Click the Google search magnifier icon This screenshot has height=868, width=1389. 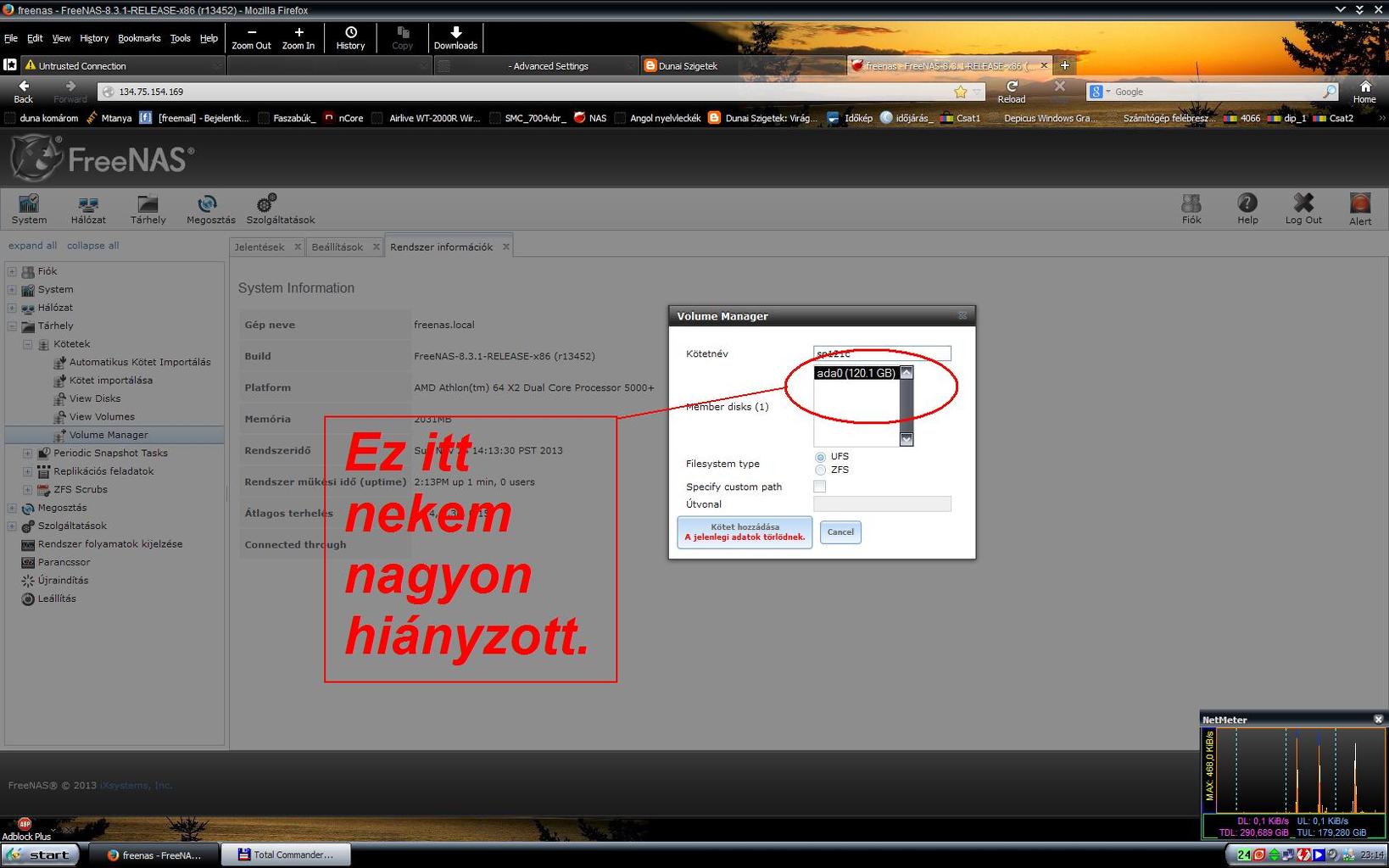click(x=1329, y=92)
